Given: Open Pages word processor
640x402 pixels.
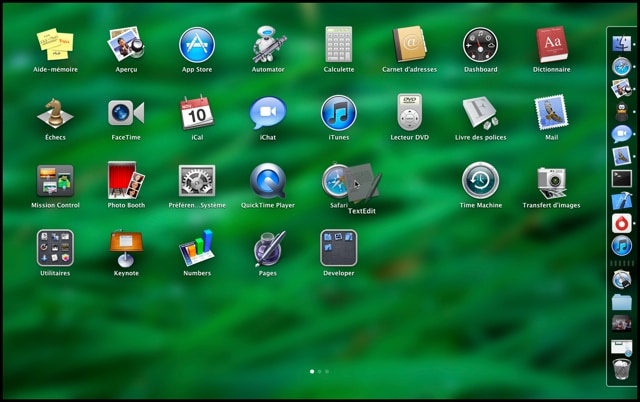Looking at the screenshot, I should point(268,248).
